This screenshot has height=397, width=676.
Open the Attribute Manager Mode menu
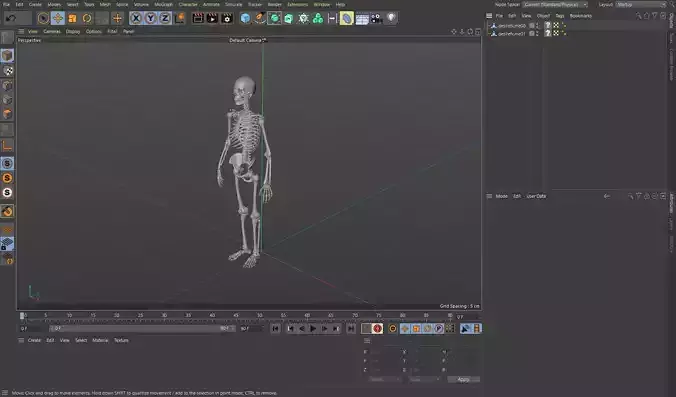501,196
